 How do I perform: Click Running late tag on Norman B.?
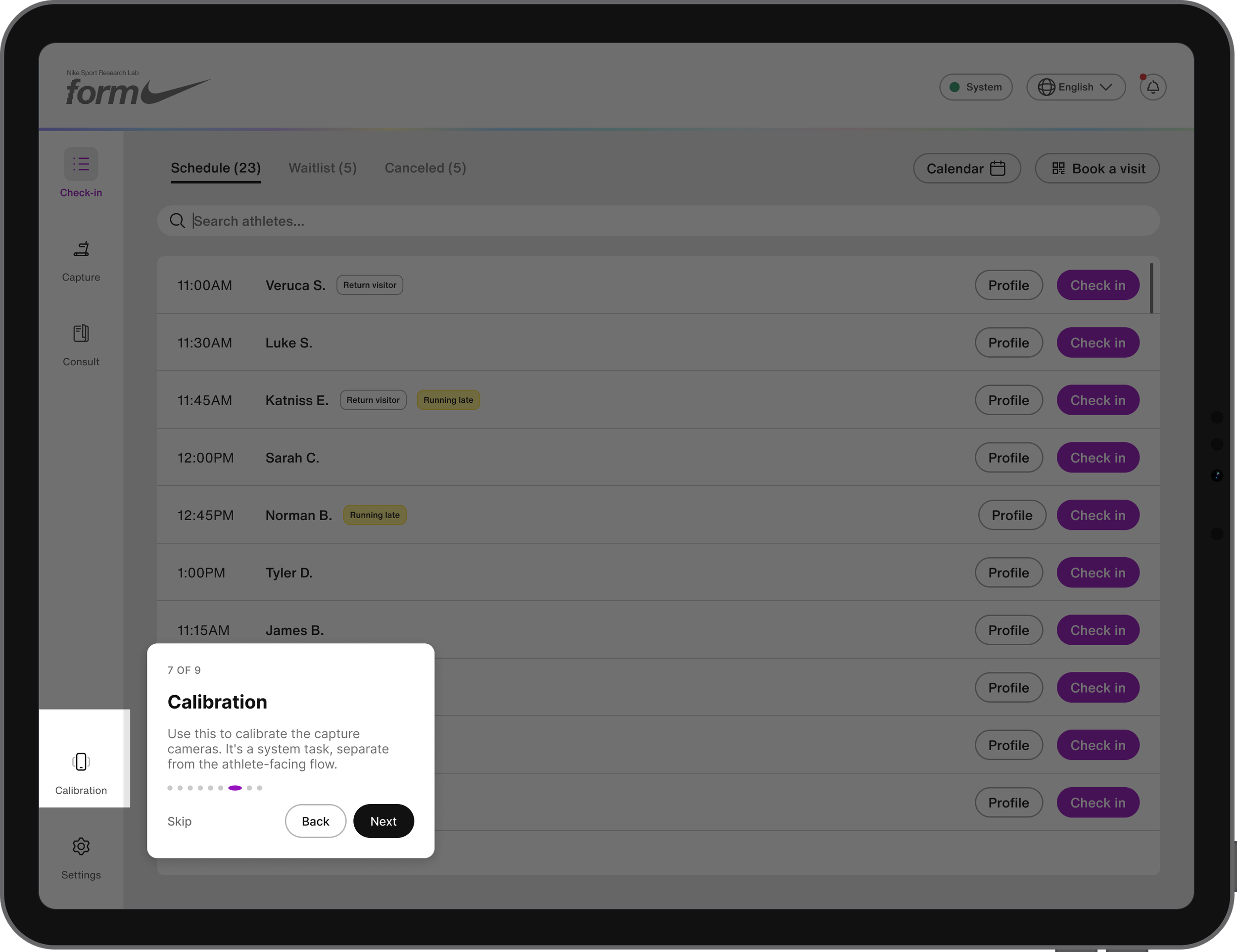[375, 515]
